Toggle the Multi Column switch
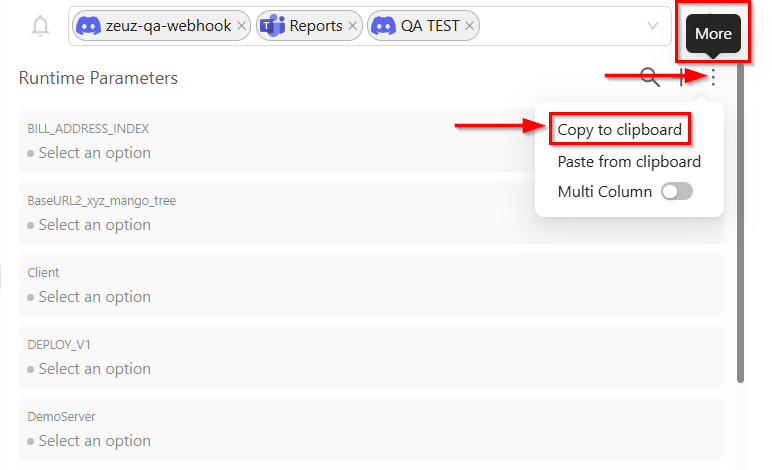772x470 pixels. click(677, 191)
